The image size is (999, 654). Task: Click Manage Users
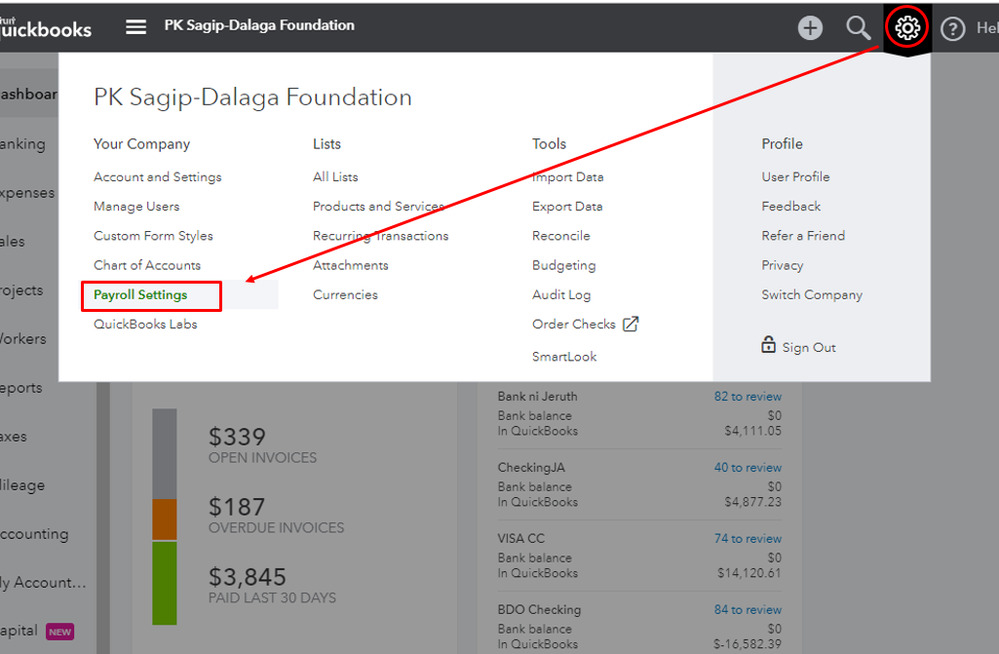click(136, 206)
